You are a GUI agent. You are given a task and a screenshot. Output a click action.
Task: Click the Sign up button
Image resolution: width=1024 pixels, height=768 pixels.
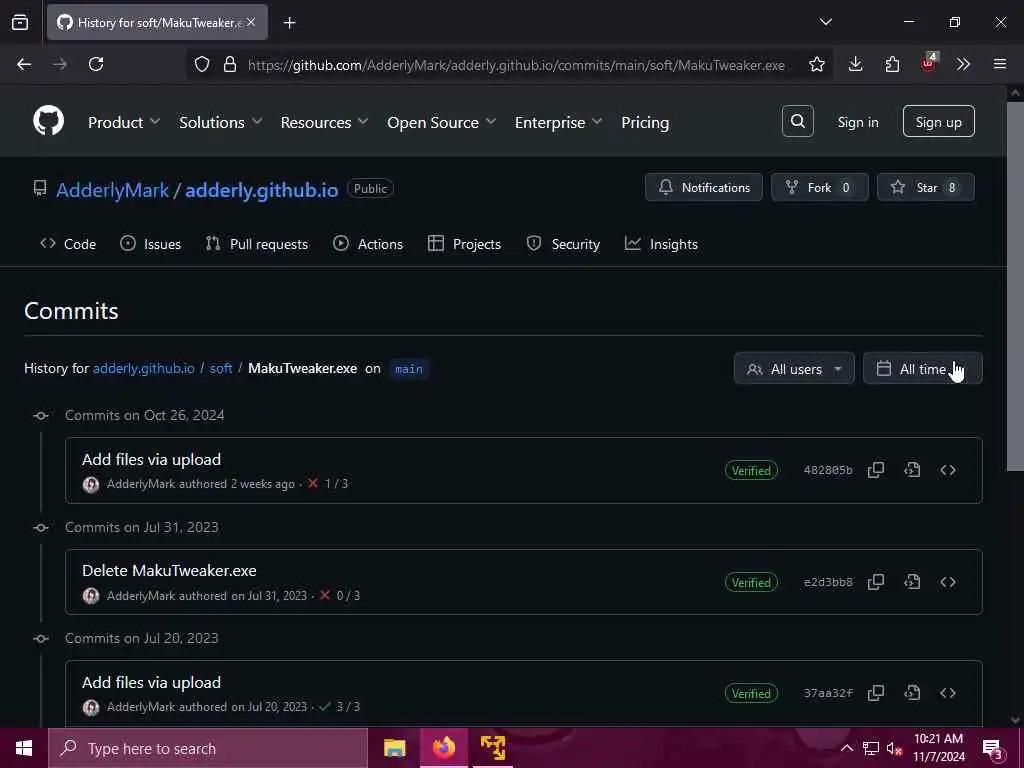(938, 121)
